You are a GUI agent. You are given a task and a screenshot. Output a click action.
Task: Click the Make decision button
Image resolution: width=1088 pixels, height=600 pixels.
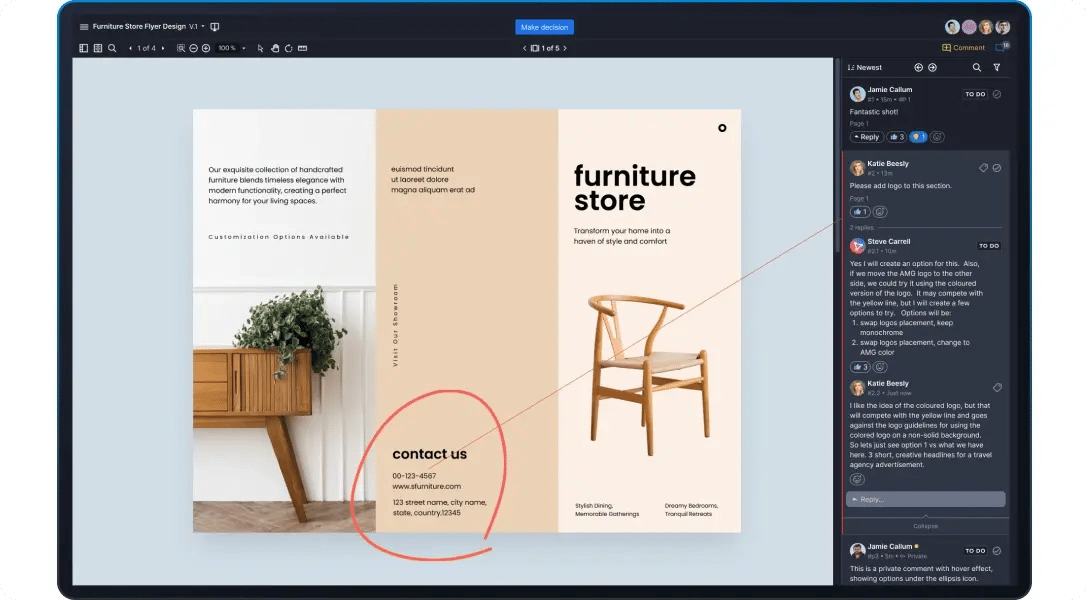pyautogui.click(x=544, y=27)
